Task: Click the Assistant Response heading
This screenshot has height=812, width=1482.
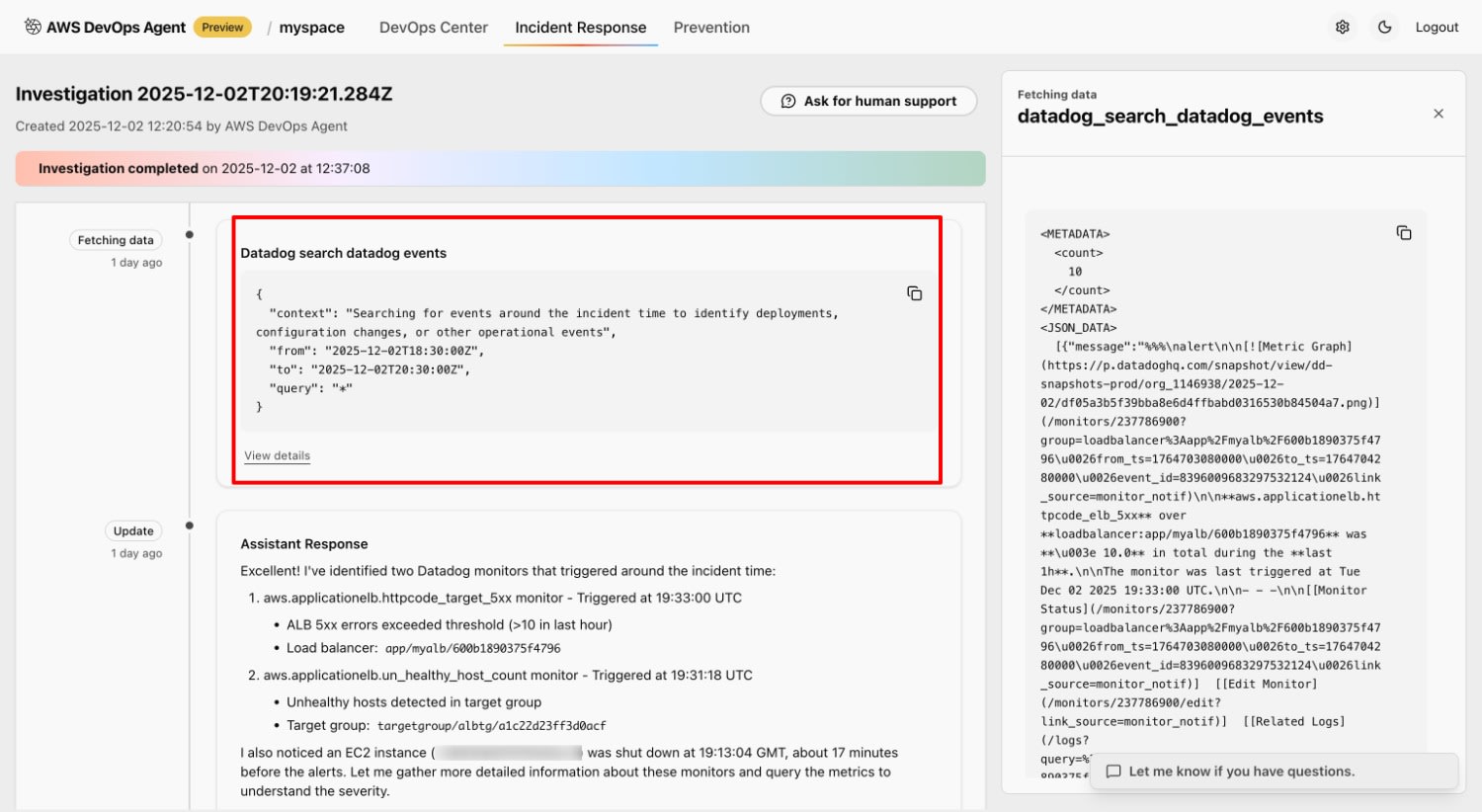Action: [x=304, y=544]
